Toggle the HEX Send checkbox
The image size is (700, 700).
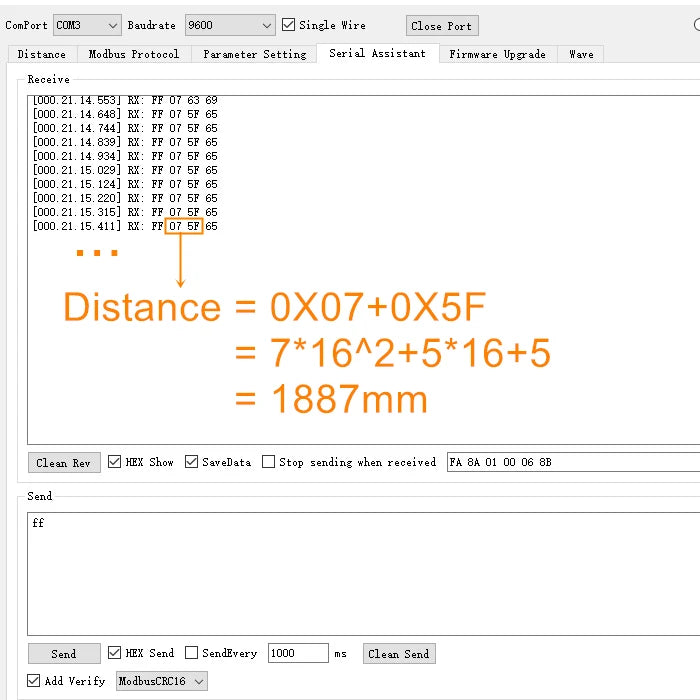114,652
